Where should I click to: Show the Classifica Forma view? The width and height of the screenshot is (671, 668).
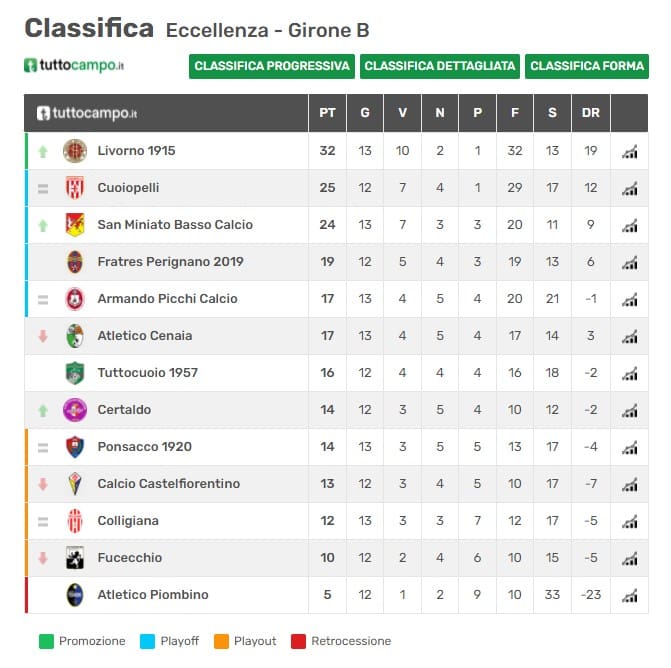pyautogui.click(x=587, y=66)
